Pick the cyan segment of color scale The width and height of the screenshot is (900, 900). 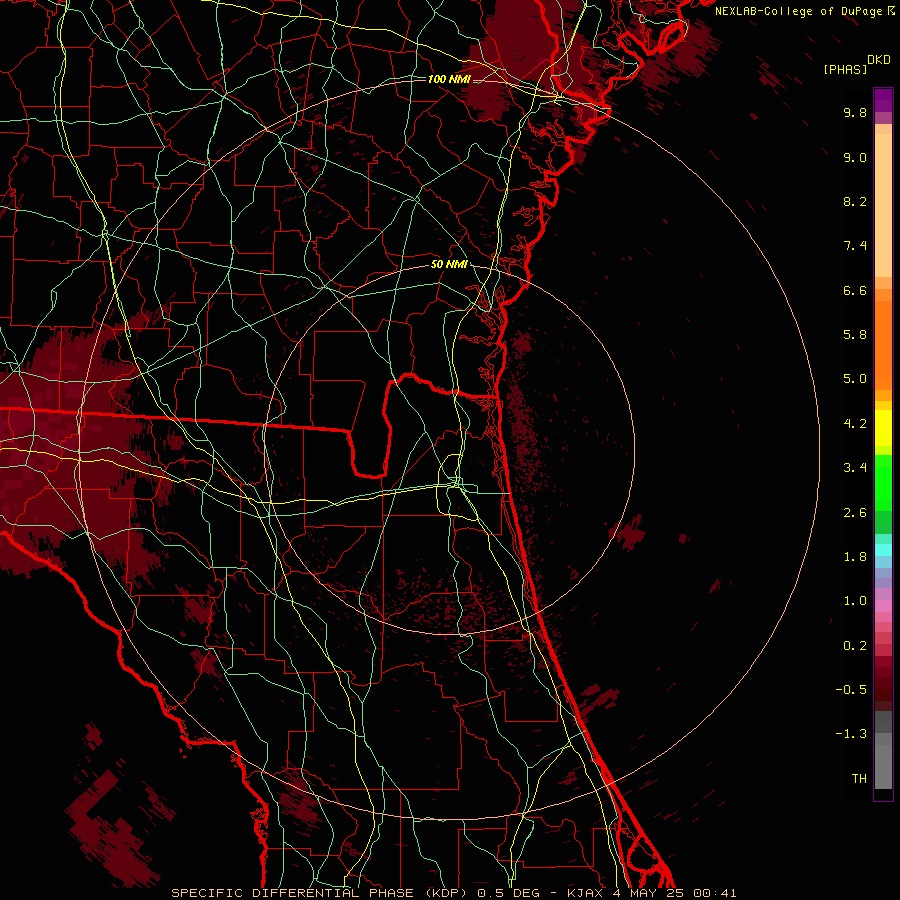[883, 550]
